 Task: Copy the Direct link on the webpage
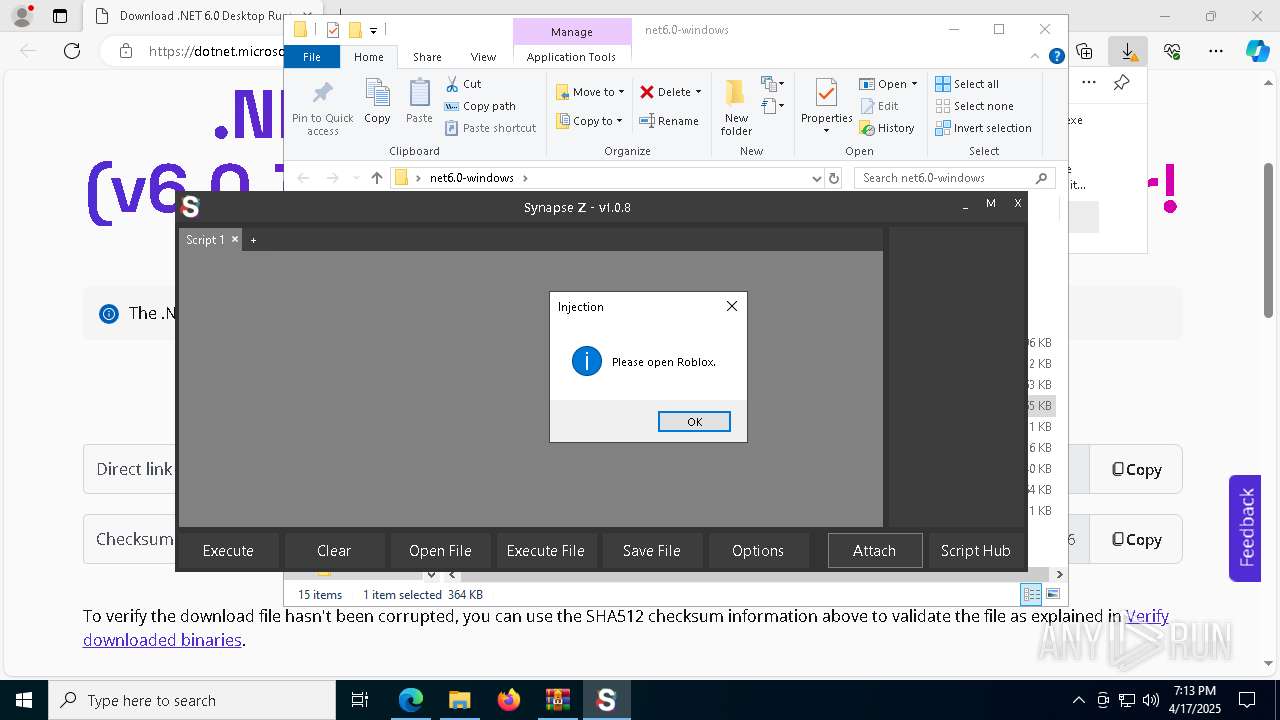click(1136, 469)
